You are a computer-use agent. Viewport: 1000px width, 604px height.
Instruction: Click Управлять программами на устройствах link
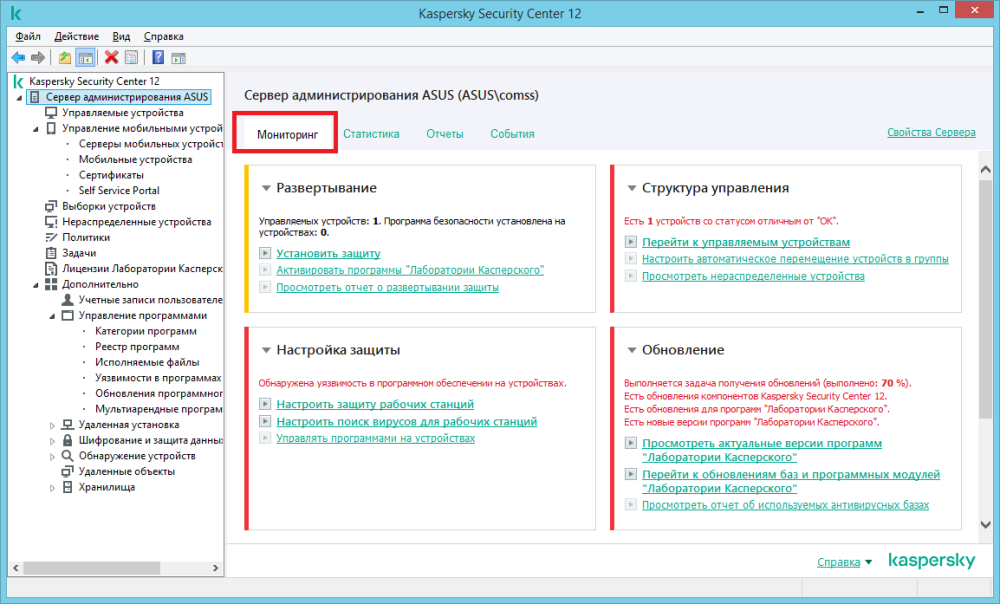coord(376,438)
